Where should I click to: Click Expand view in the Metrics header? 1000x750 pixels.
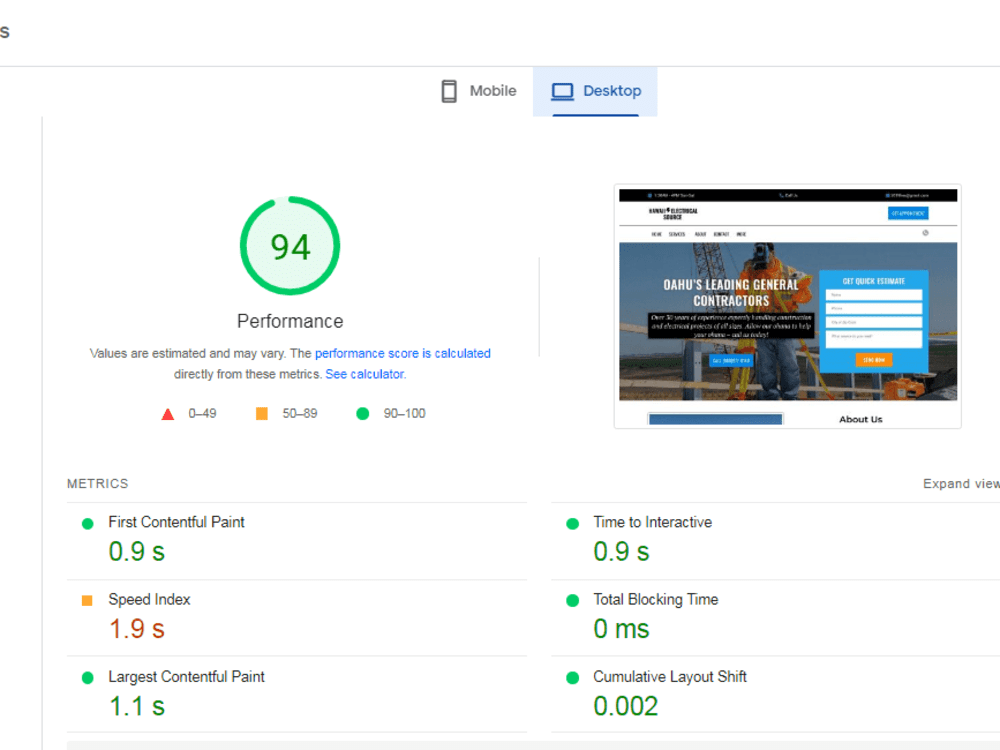[961, 484]
